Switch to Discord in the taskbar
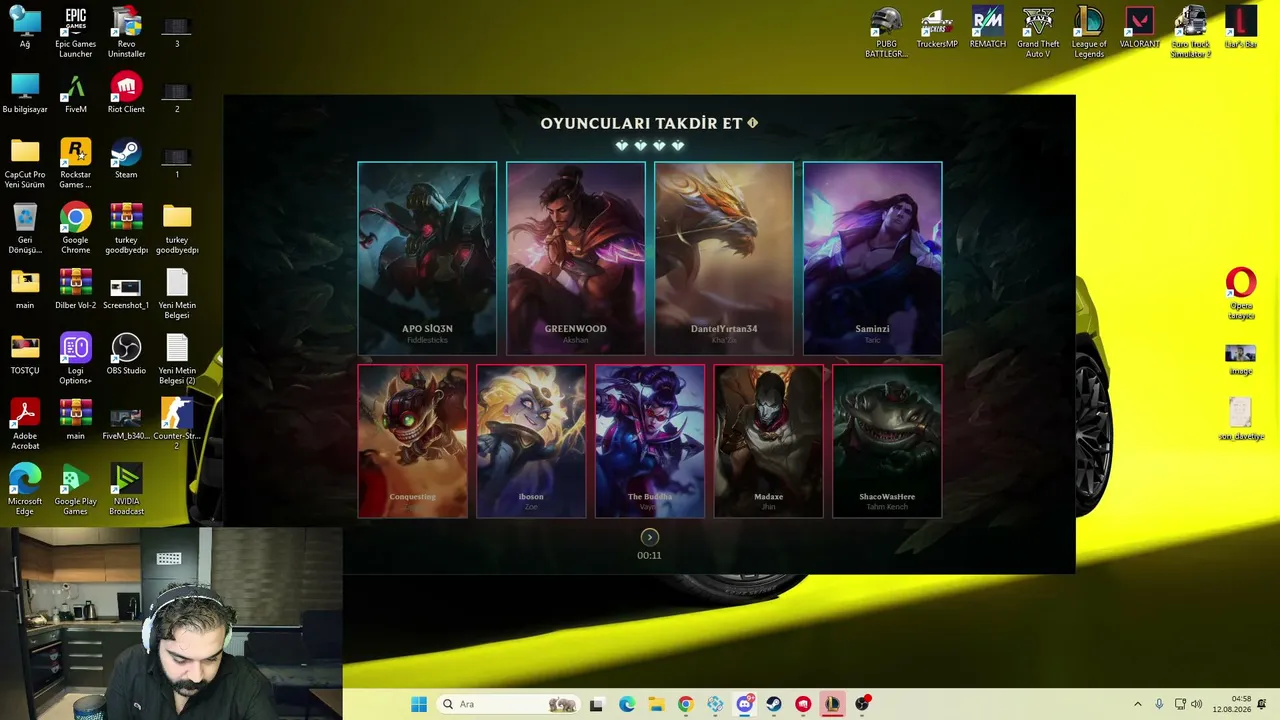This screenshot has height=720, width=1280. coord(744,704)
